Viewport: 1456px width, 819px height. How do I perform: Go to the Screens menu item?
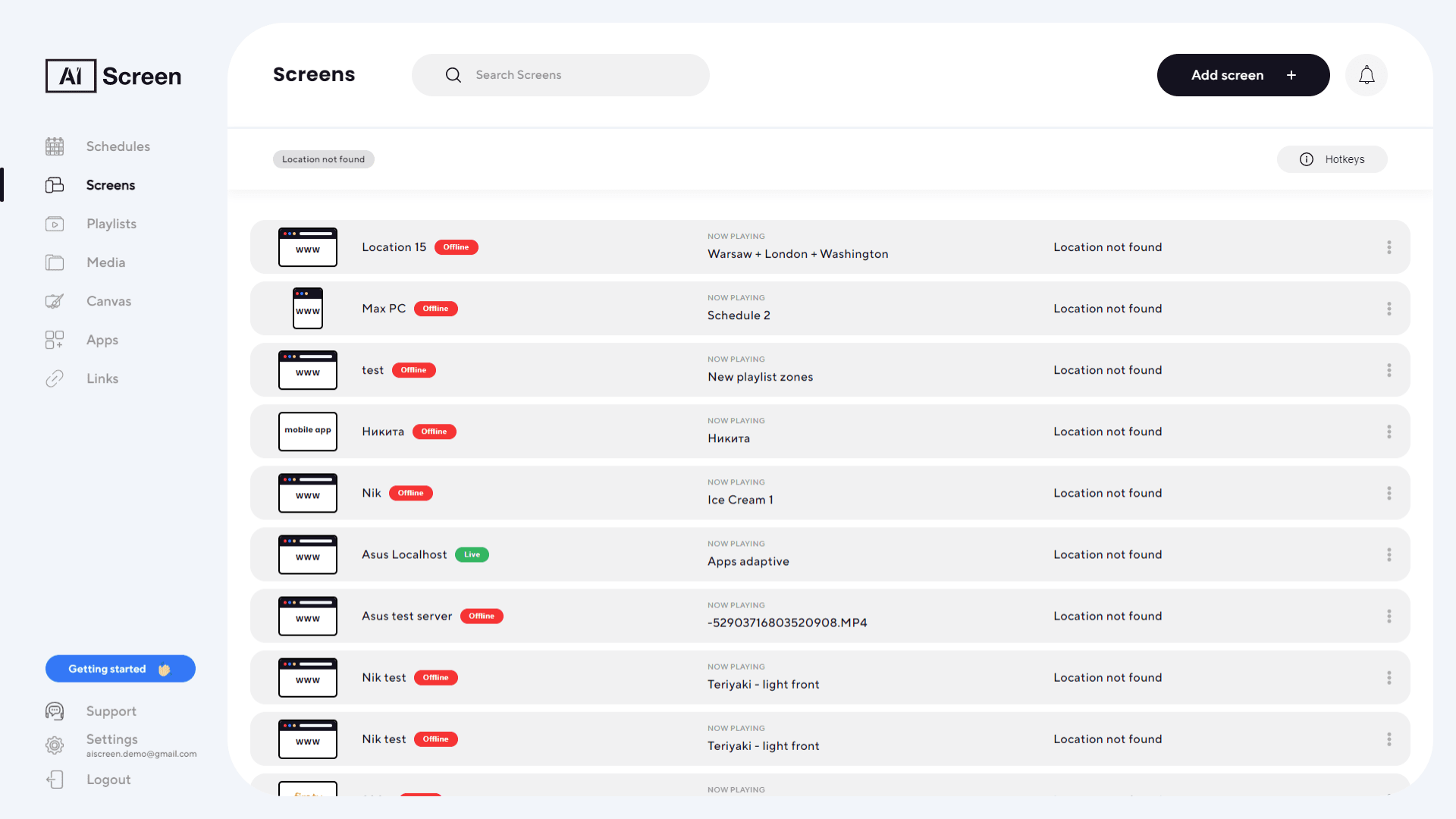coord(110,185)
